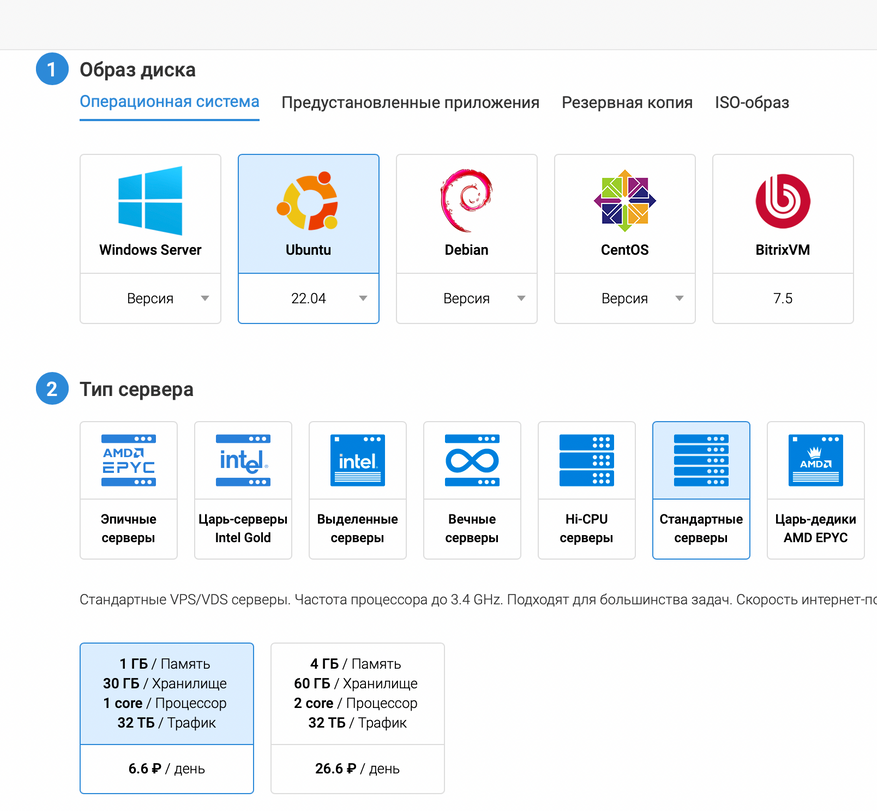Click the 6.6 ₽ / день price
Screen dimensions: 877x811
(x=167, y=768)
